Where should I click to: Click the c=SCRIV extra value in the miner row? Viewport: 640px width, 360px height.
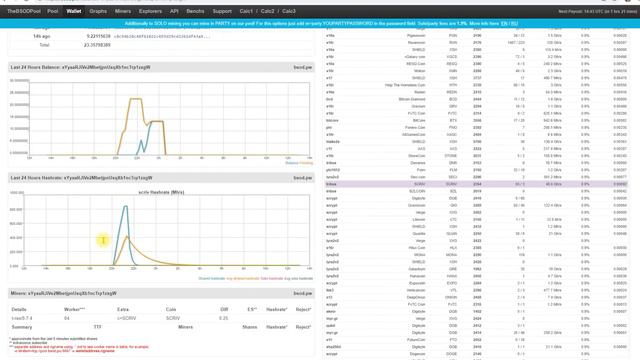coord(127,318)
